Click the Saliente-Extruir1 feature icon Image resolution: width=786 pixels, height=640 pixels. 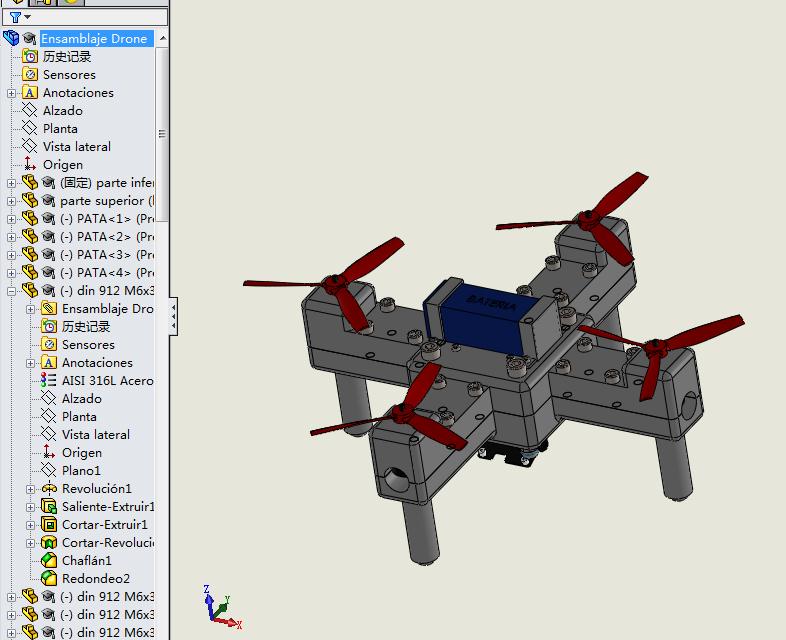pos(49,506)
